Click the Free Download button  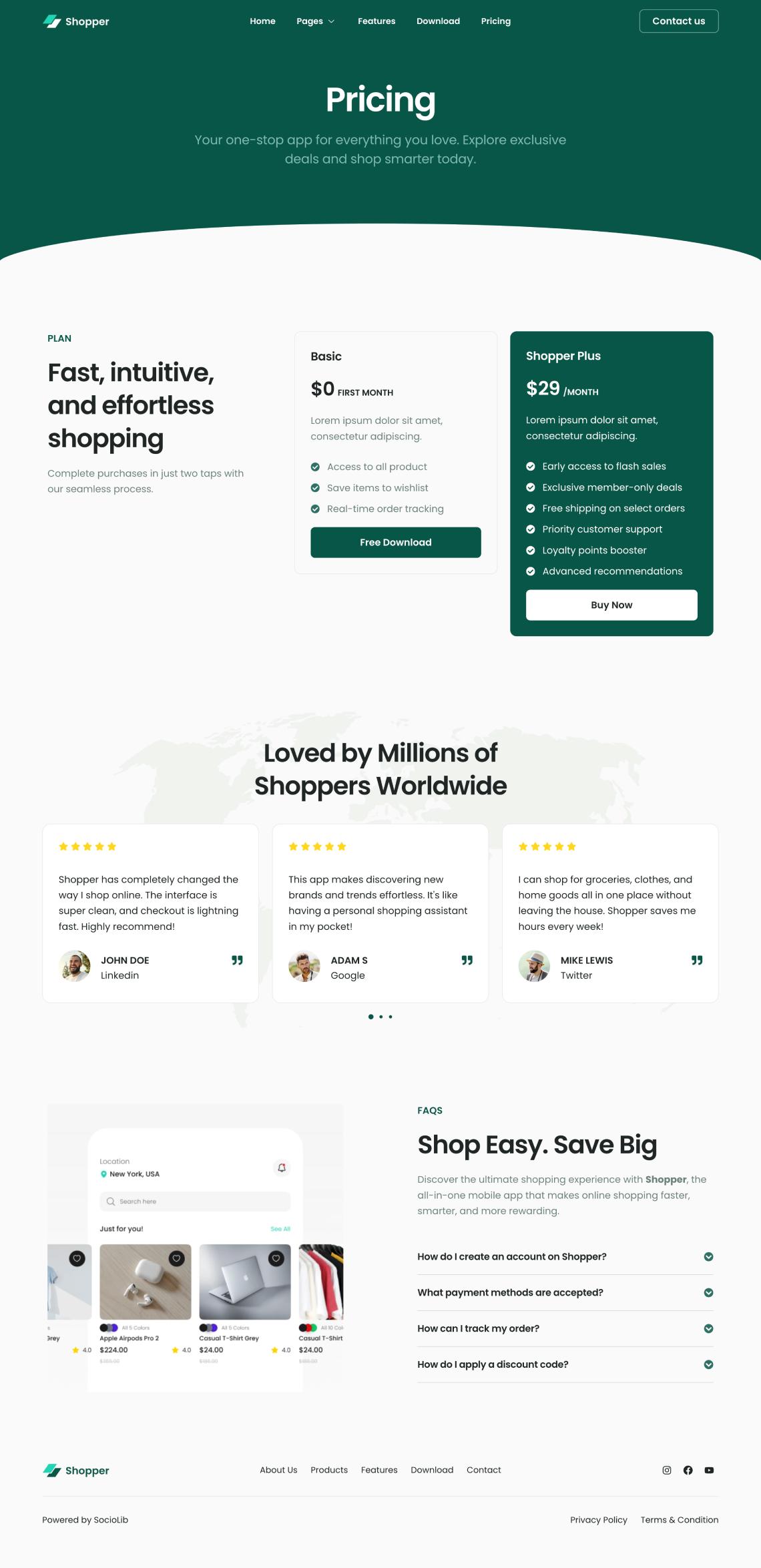click(x=396, y=542)
